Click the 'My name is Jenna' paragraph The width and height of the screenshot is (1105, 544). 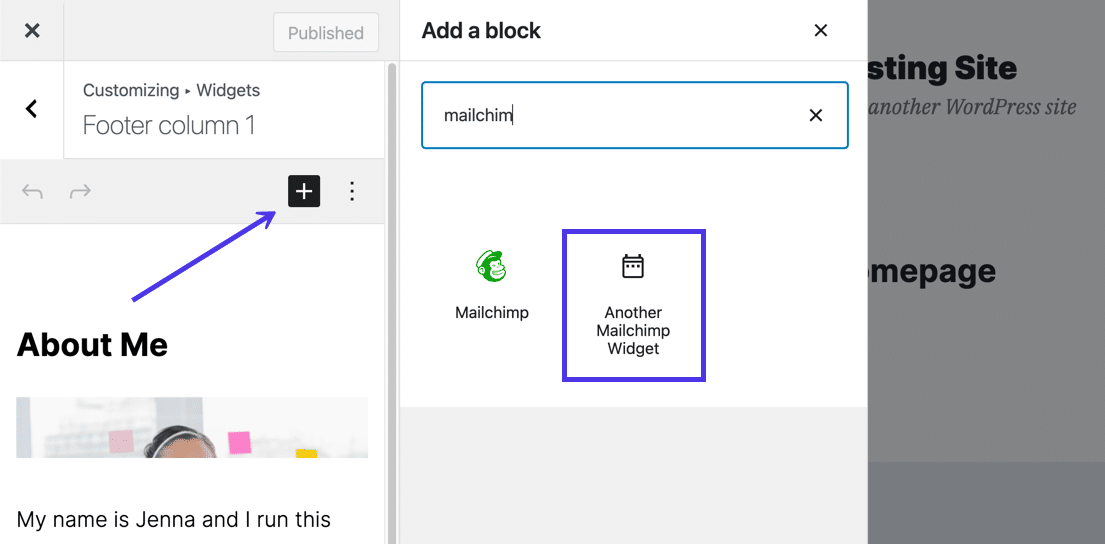point(174,519)
